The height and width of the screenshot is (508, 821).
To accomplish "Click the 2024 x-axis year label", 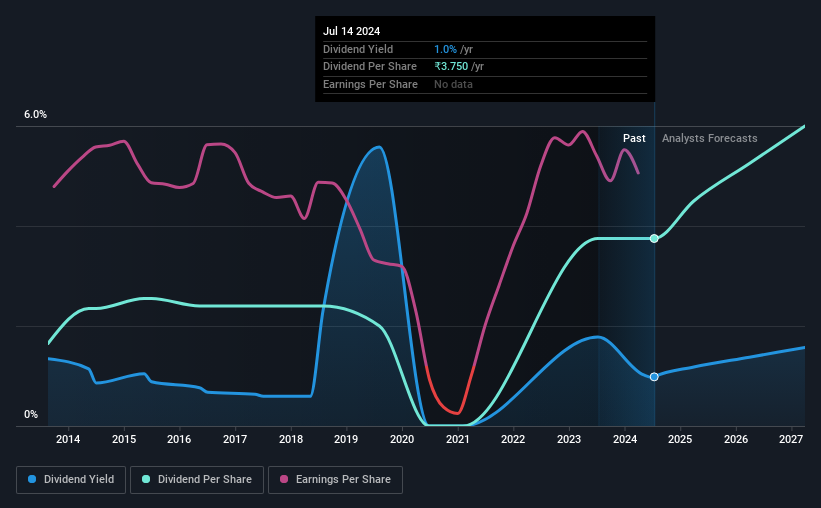I will 625,439.
